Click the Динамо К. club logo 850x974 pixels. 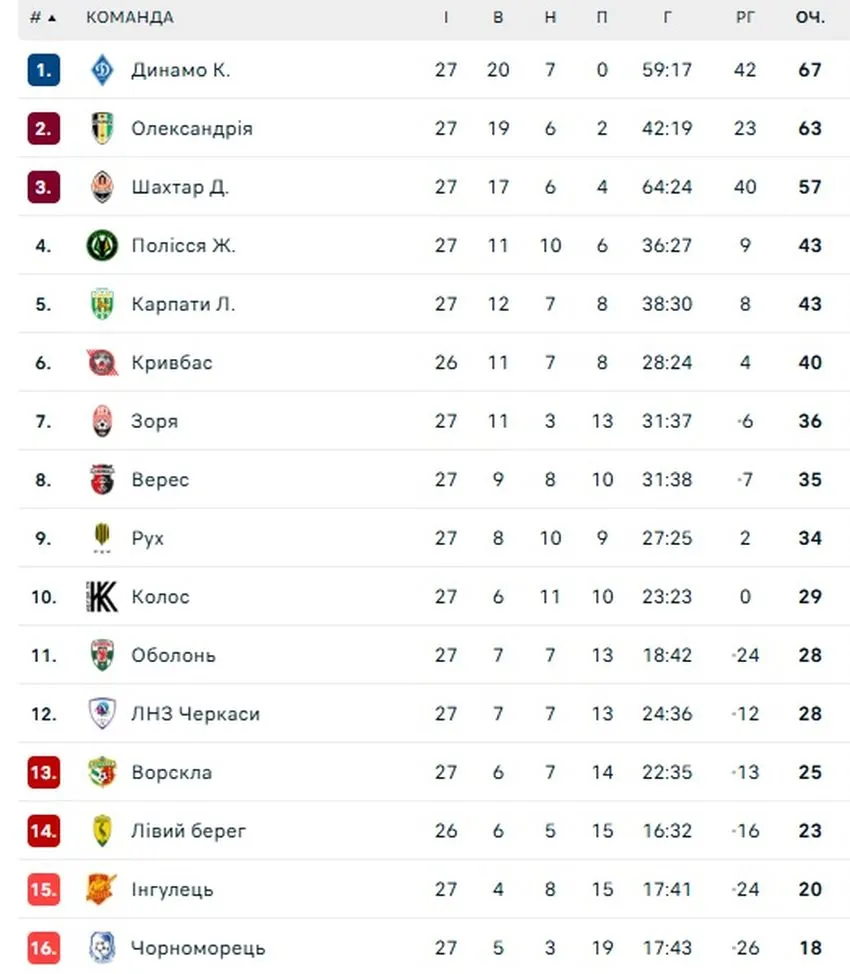tap(102, 70)
